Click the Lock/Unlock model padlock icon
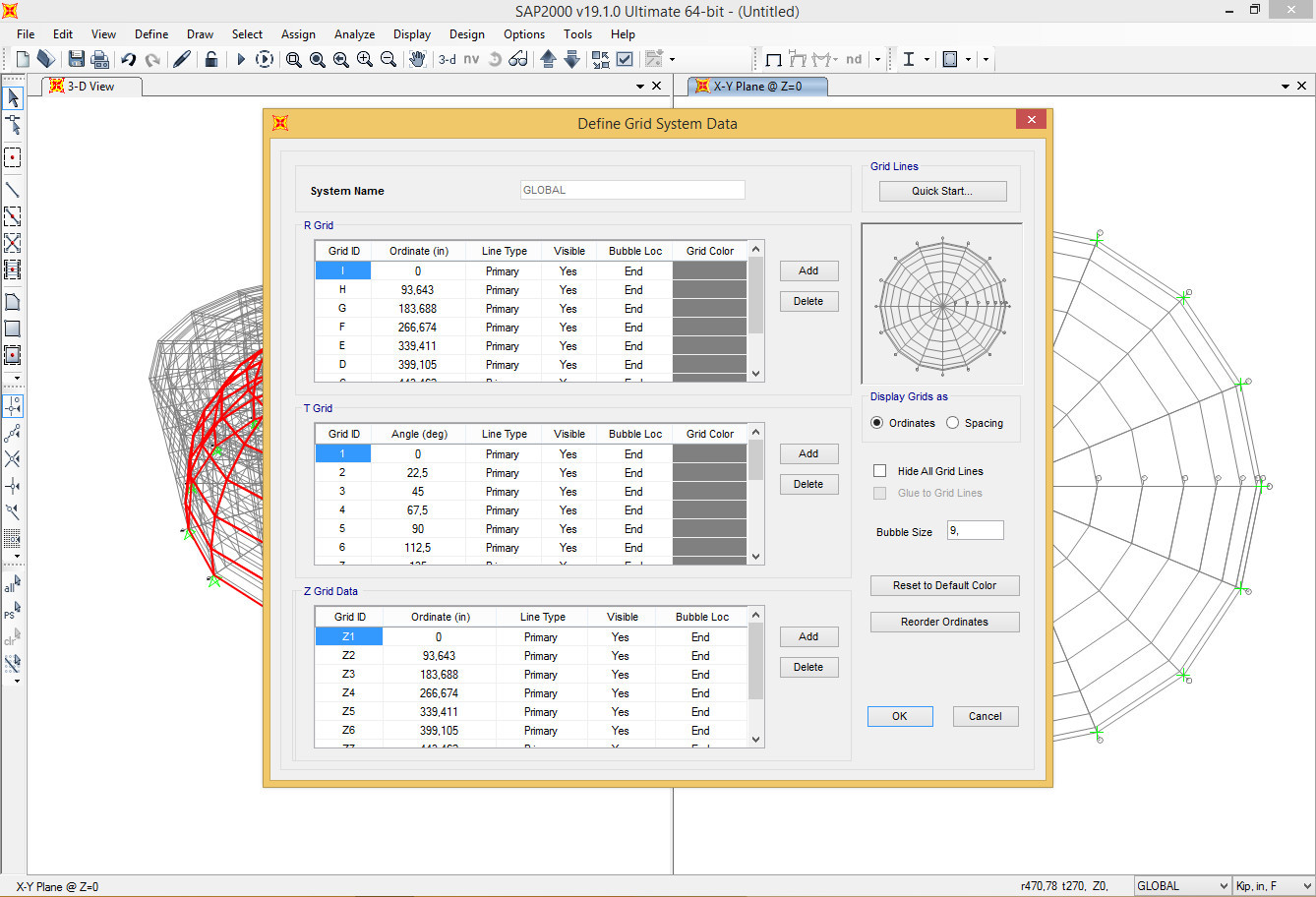The width and height of the screenshot is (1316, 897). pos(210,59)
